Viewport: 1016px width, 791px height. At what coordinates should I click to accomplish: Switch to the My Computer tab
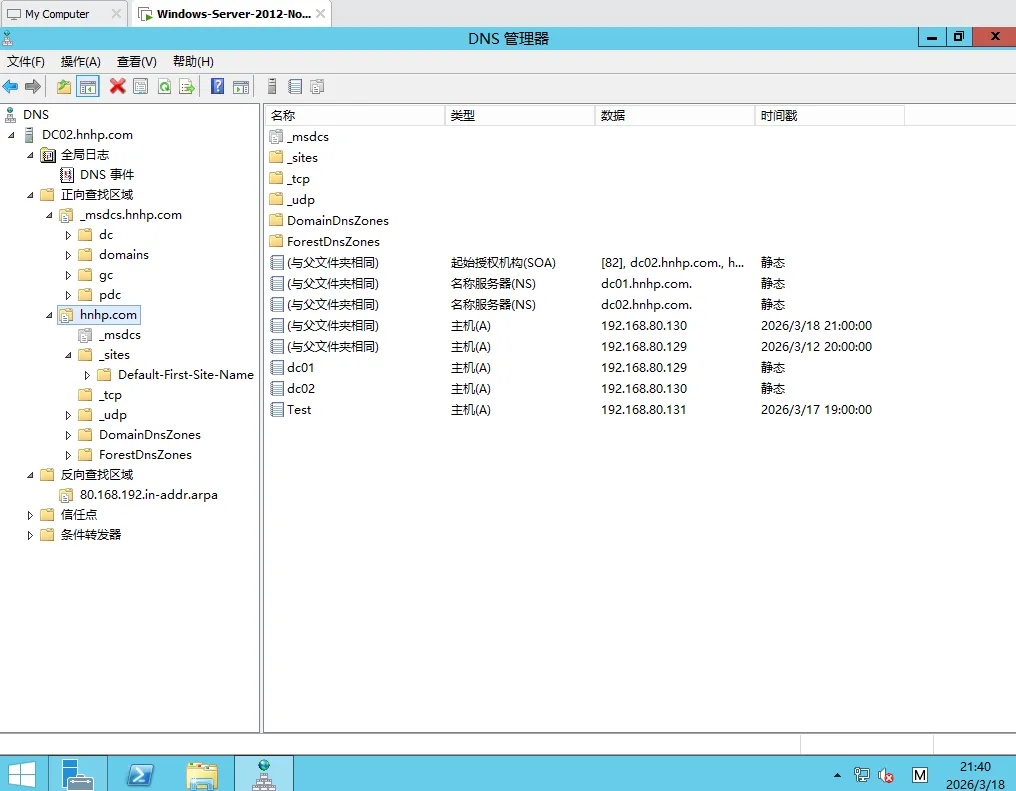pyautogui.click(x=55, y=14)
